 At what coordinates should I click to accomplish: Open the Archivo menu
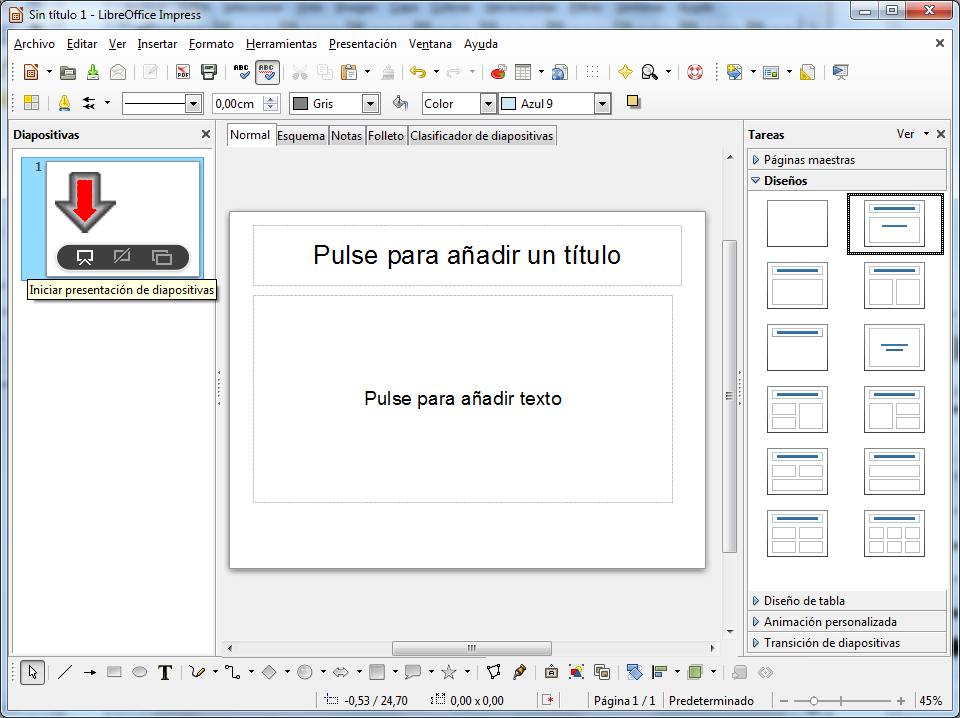point(34,44)
